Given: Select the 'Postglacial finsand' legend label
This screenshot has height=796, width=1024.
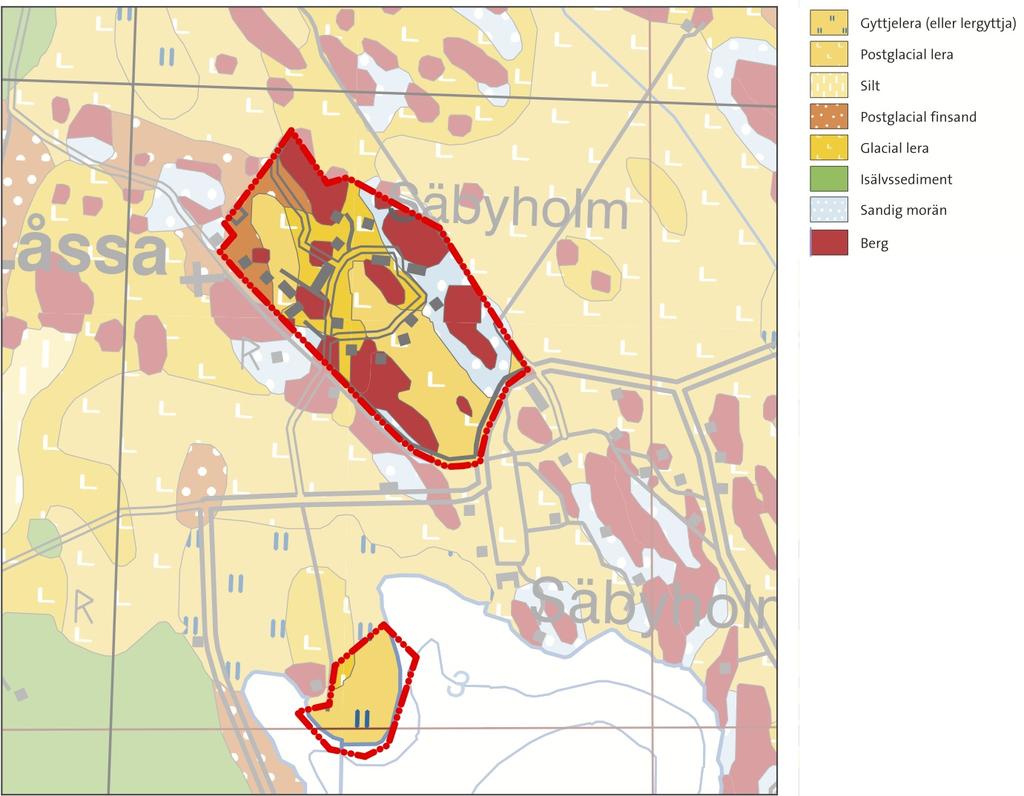Looking at the screenshot, I should [918, 117].
